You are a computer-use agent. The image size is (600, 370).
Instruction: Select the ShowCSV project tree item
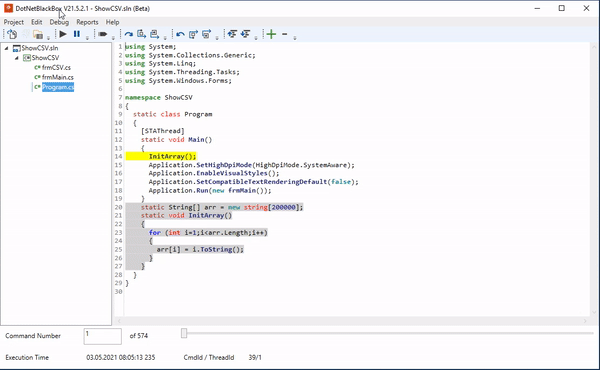pyautogui.click(x=45, y=58)
